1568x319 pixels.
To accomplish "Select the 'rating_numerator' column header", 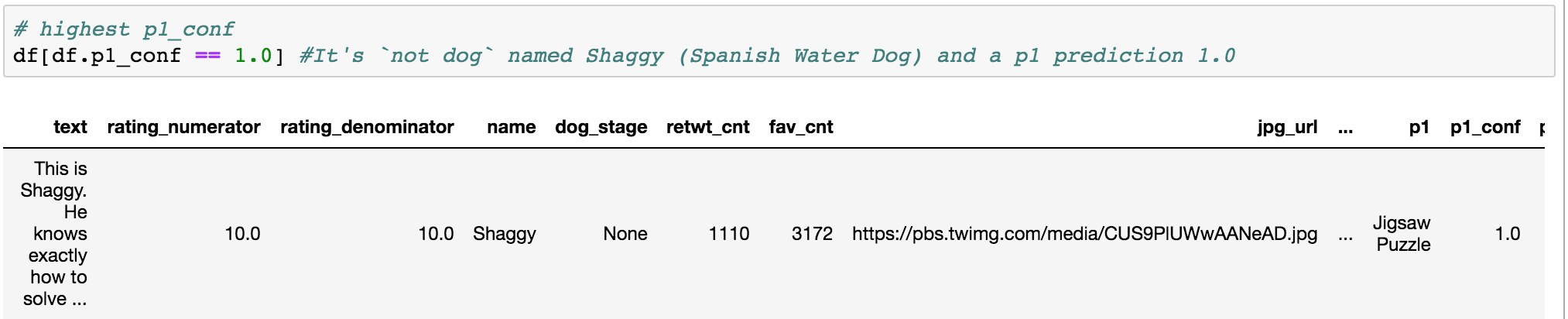I will click(x=183, y=127).
